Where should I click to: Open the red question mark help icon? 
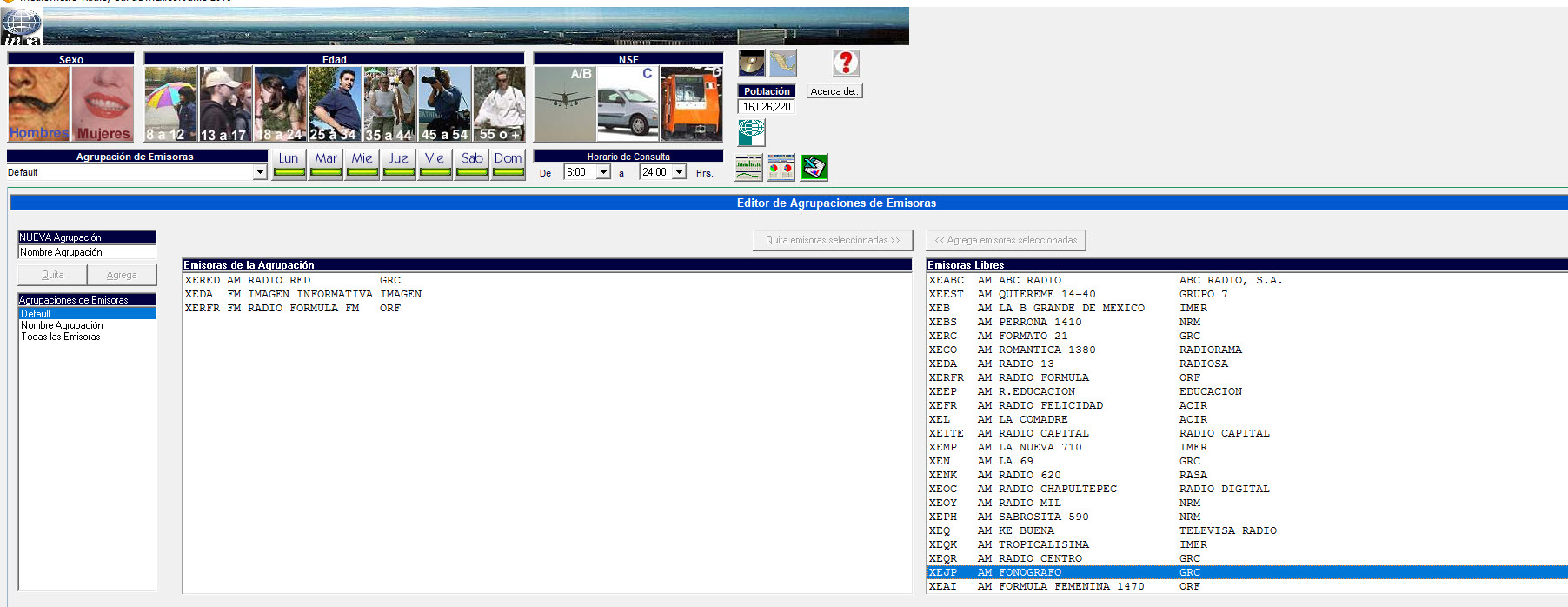tap(846, 63)
